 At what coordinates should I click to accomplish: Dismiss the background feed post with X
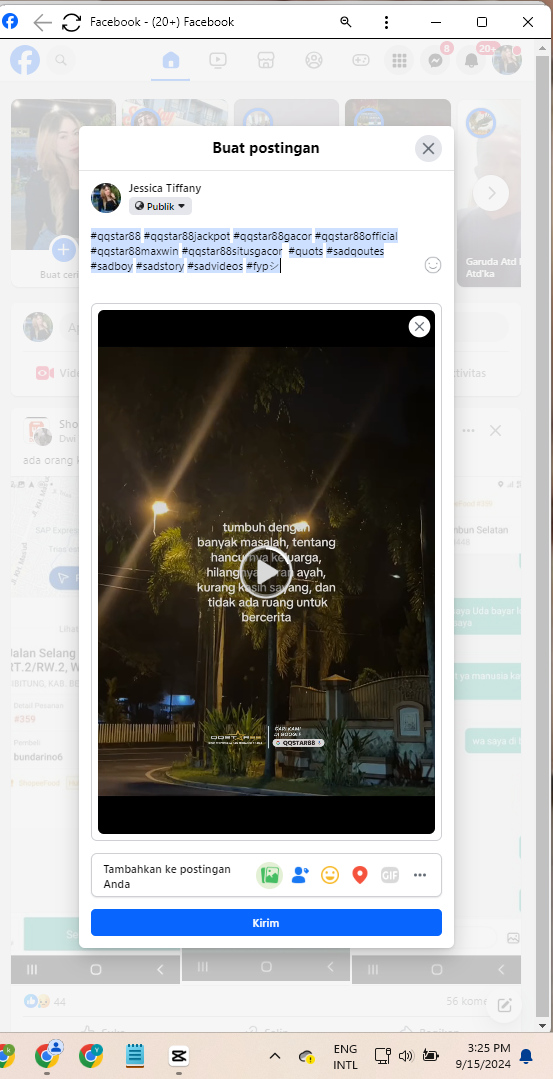click(x=495, y=431)
